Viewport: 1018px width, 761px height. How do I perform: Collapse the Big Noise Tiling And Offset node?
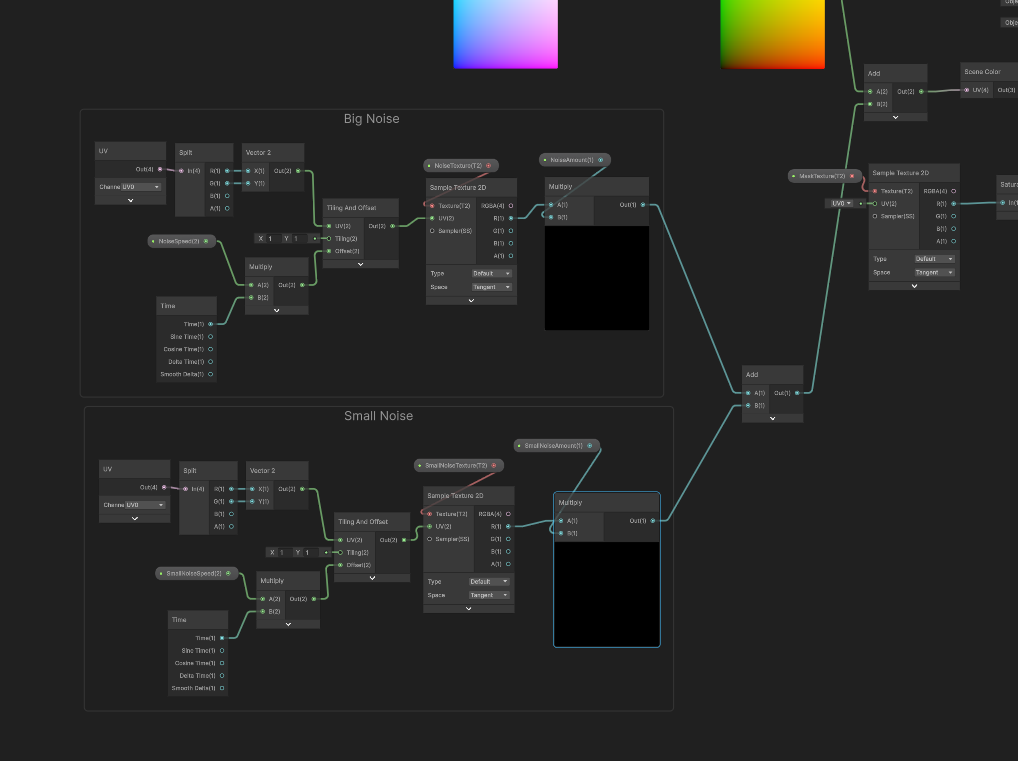click(360, 264)
